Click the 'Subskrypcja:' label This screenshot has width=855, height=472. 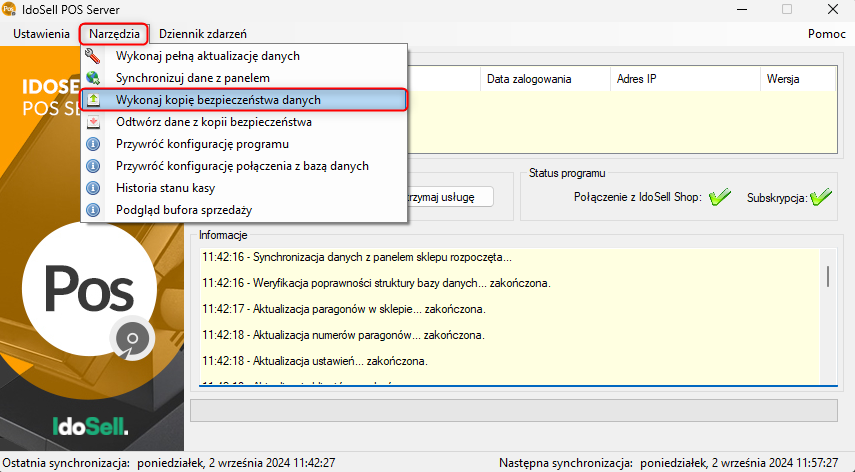click(778, 198)
